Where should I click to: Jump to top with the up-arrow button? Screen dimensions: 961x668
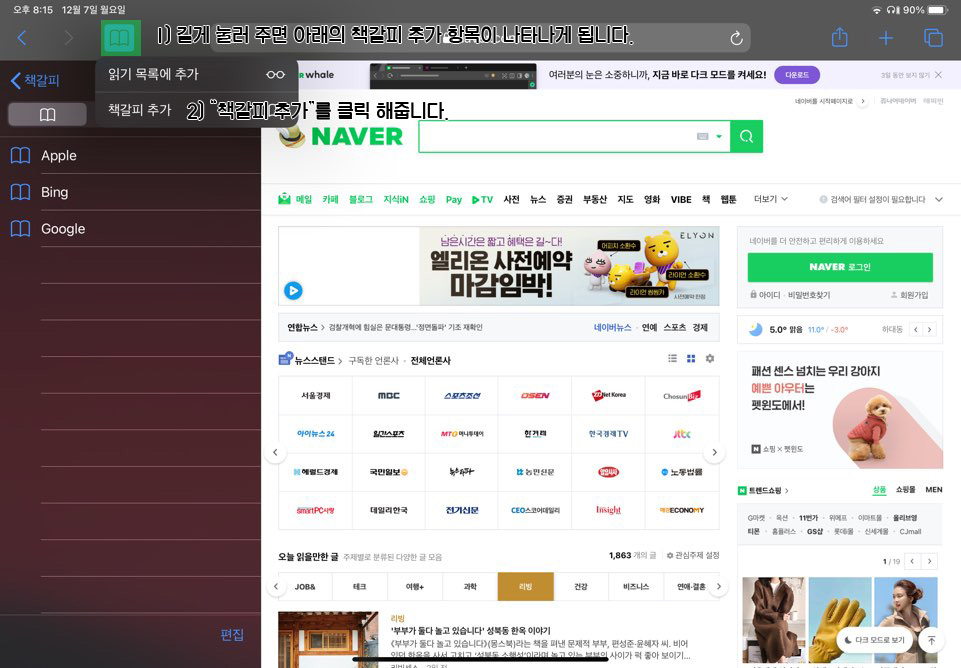[x=932, y=640]
